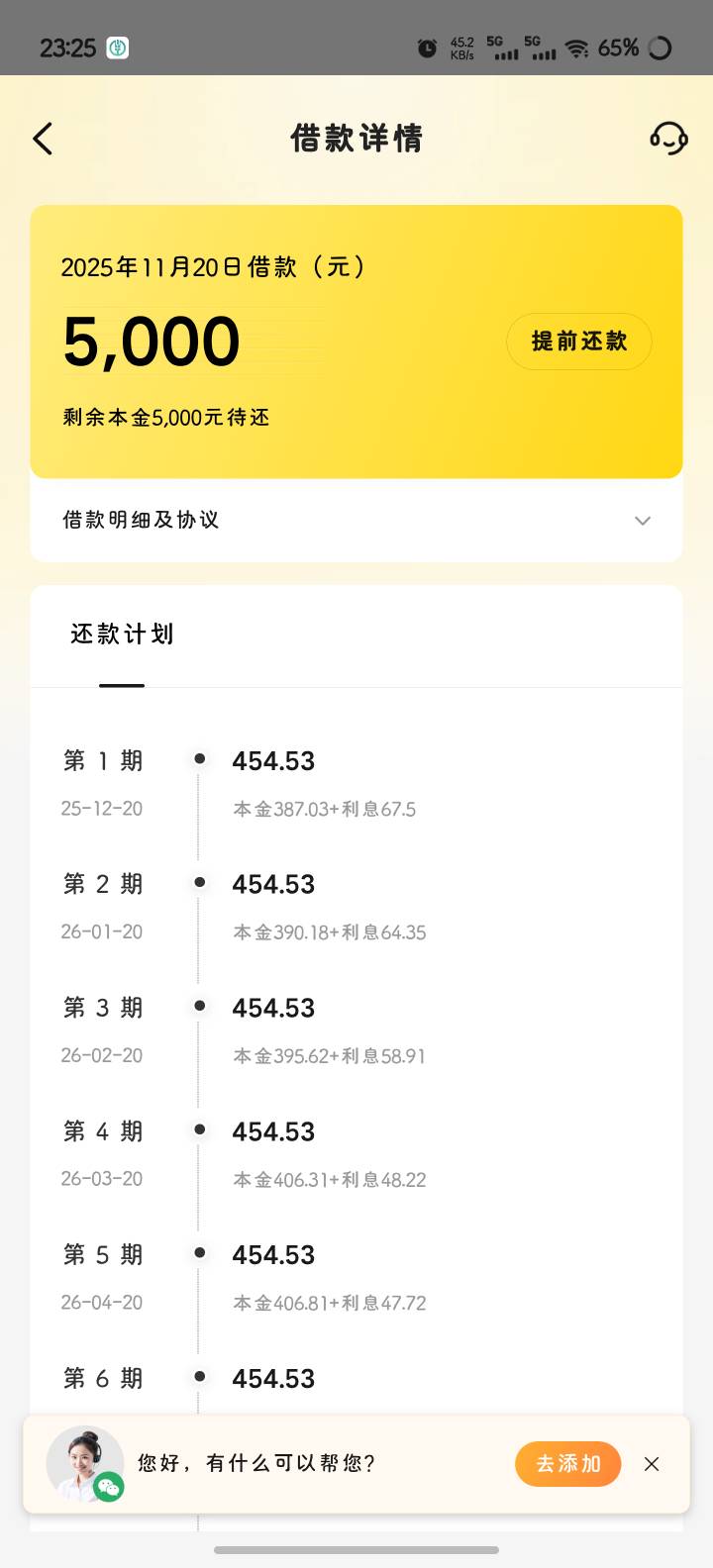This screenshot has height=1568, width=713.
Task: Tap the customer service agent avatar
Action: coord(83,1462)
